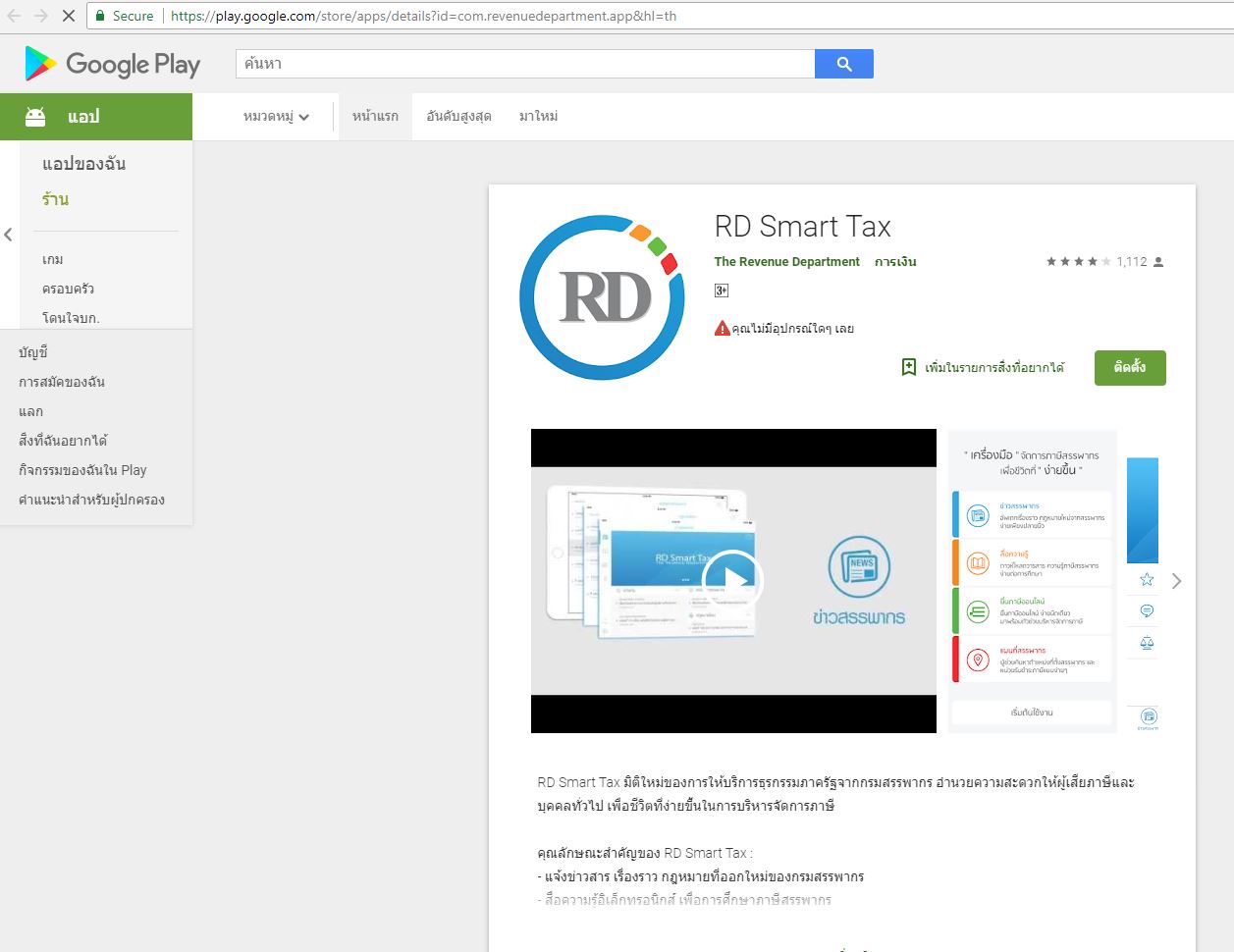The height and width of the screenshot is (952, 1234).
Task: Open สิ่งที่ฉันอยากได้ wishlist link
Action: click(63, 441)
